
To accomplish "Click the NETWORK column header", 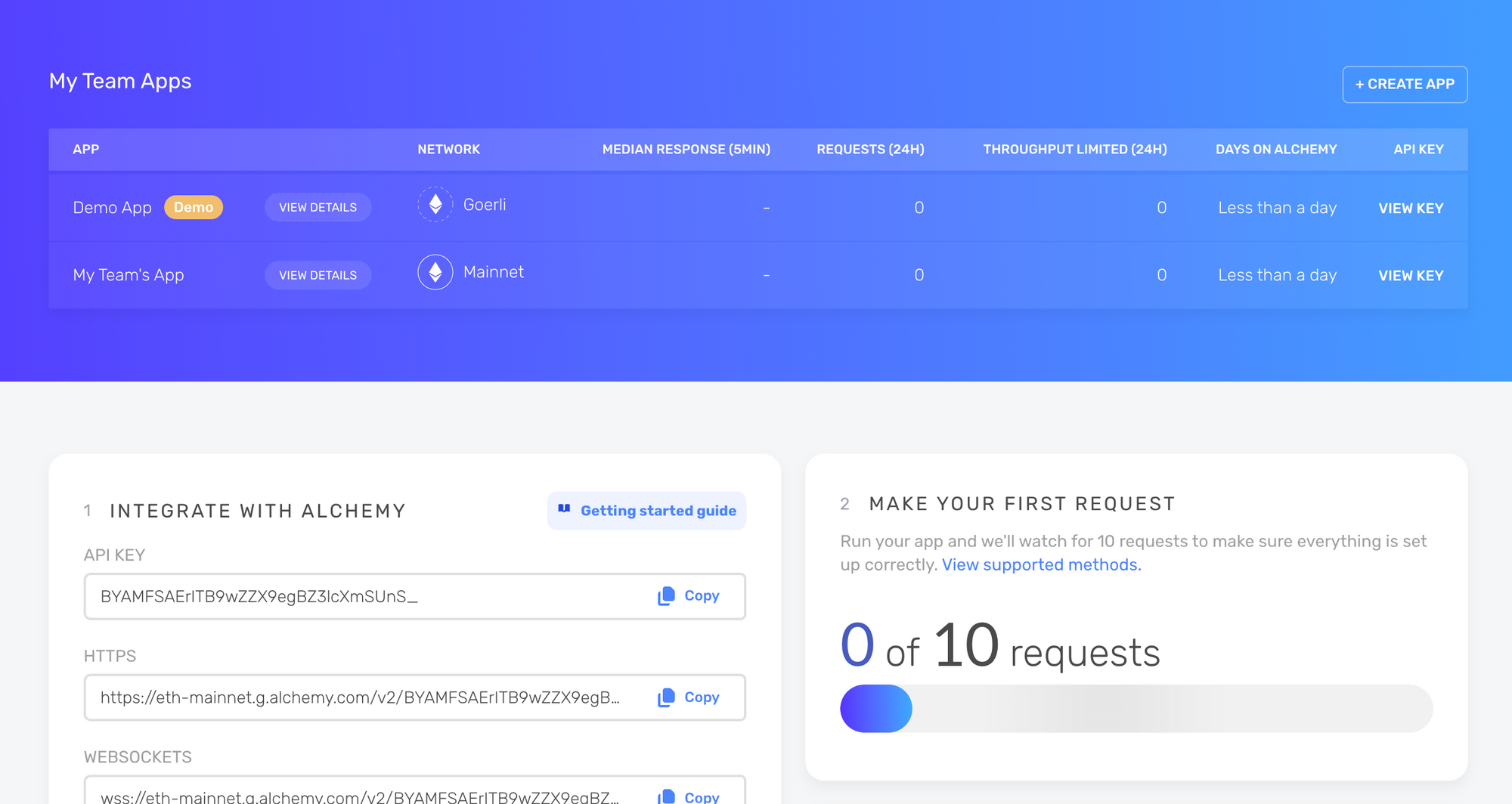I will (x=449, y=150).
